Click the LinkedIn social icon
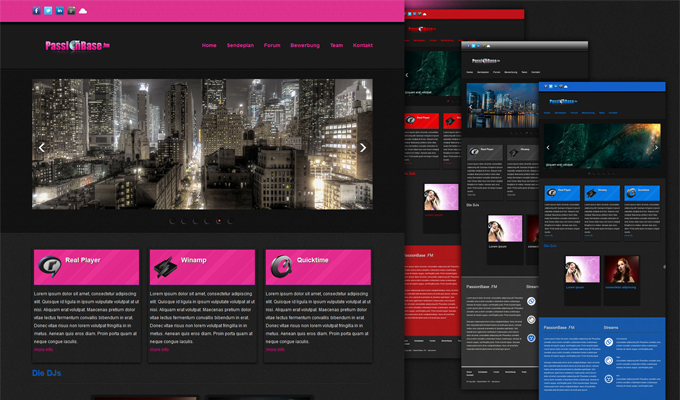 pos(60,10)
